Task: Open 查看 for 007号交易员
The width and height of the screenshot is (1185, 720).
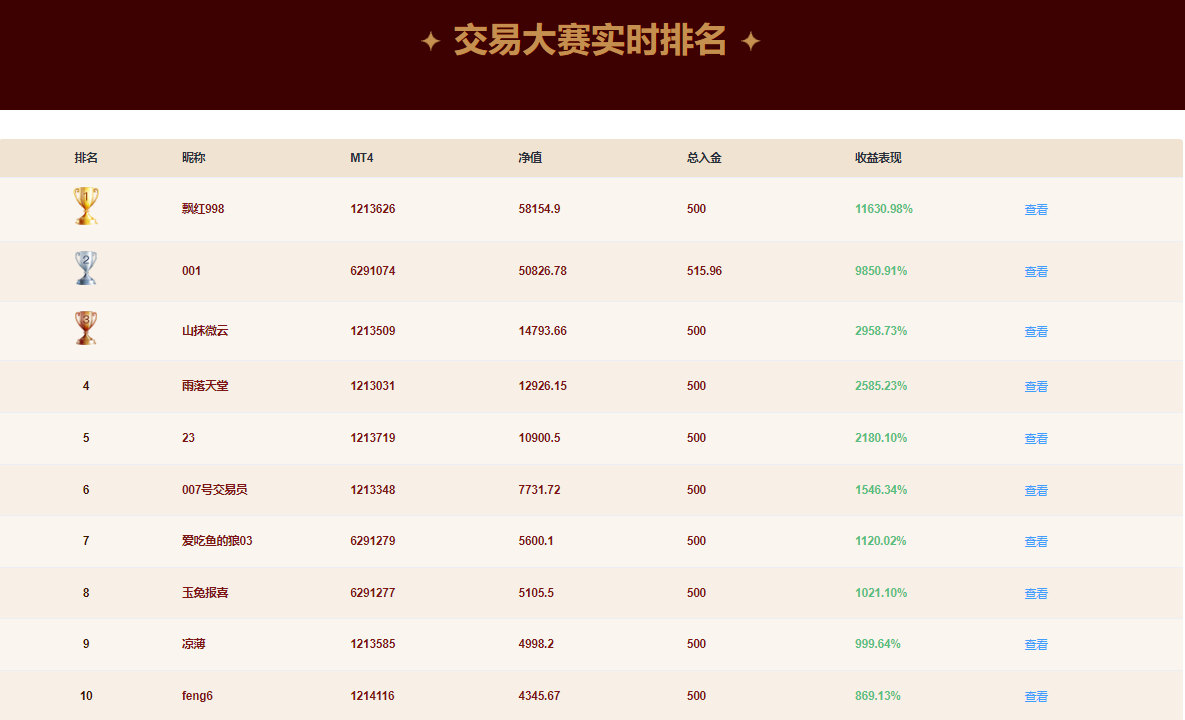Action: click(x=1035, y=490)
